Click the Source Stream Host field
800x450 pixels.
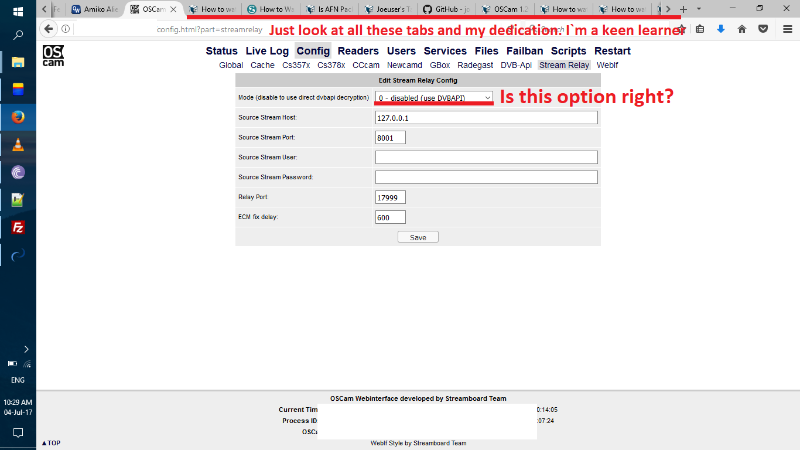(486, 117)
